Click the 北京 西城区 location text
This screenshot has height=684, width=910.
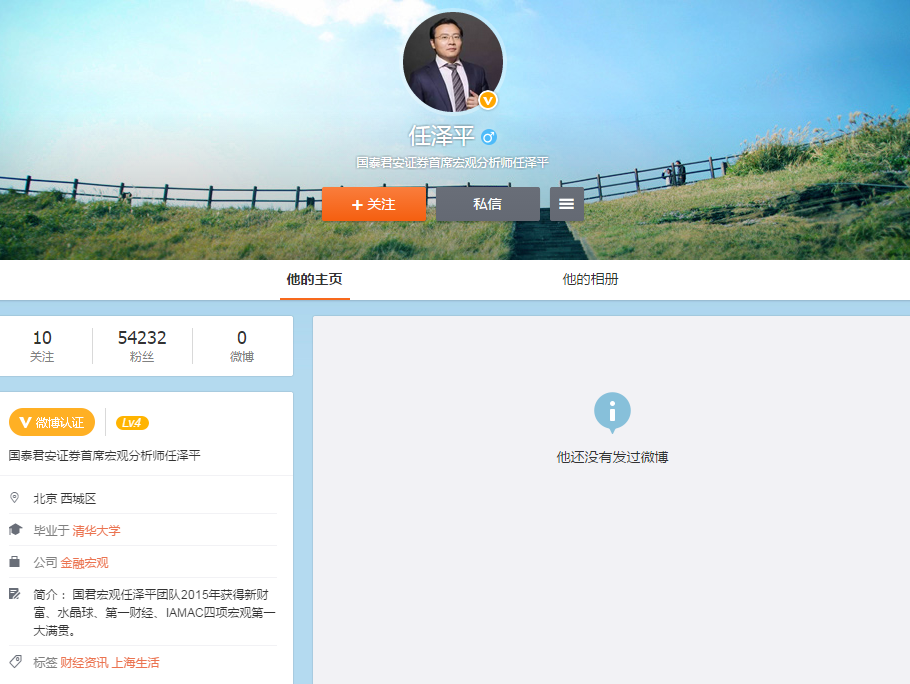(64, 498)
